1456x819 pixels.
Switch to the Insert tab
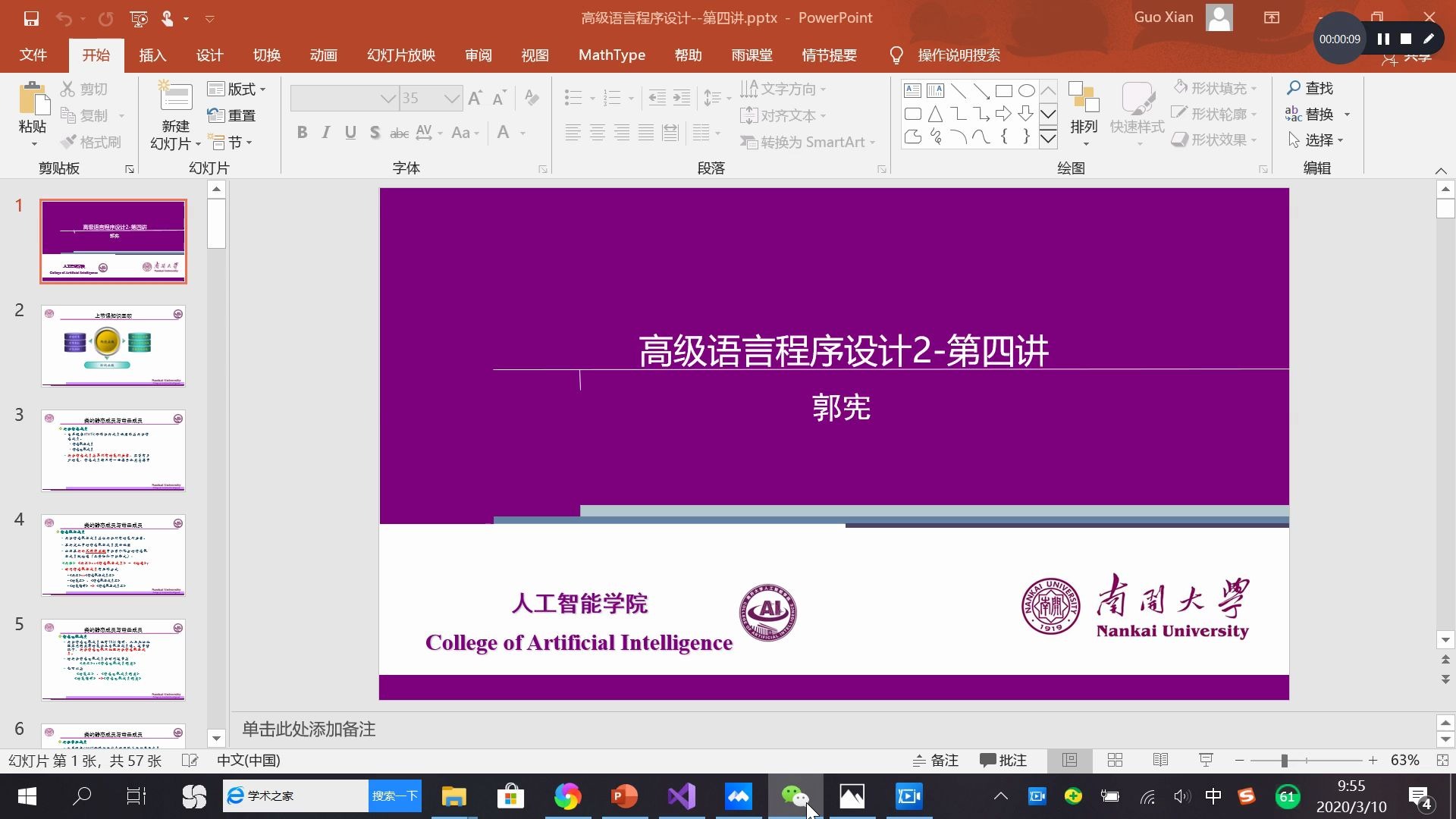pyautogui.click(x=152, y=55)
